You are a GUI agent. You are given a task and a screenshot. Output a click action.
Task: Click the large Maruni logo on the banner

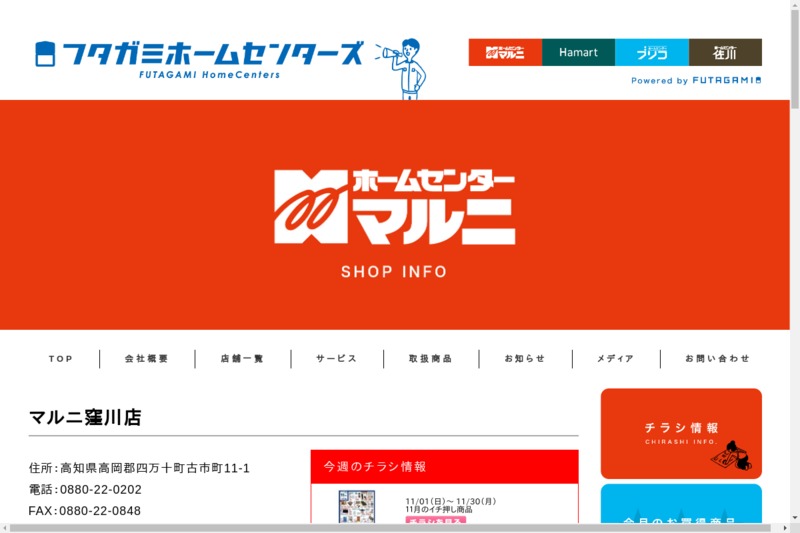coord(394,207)
